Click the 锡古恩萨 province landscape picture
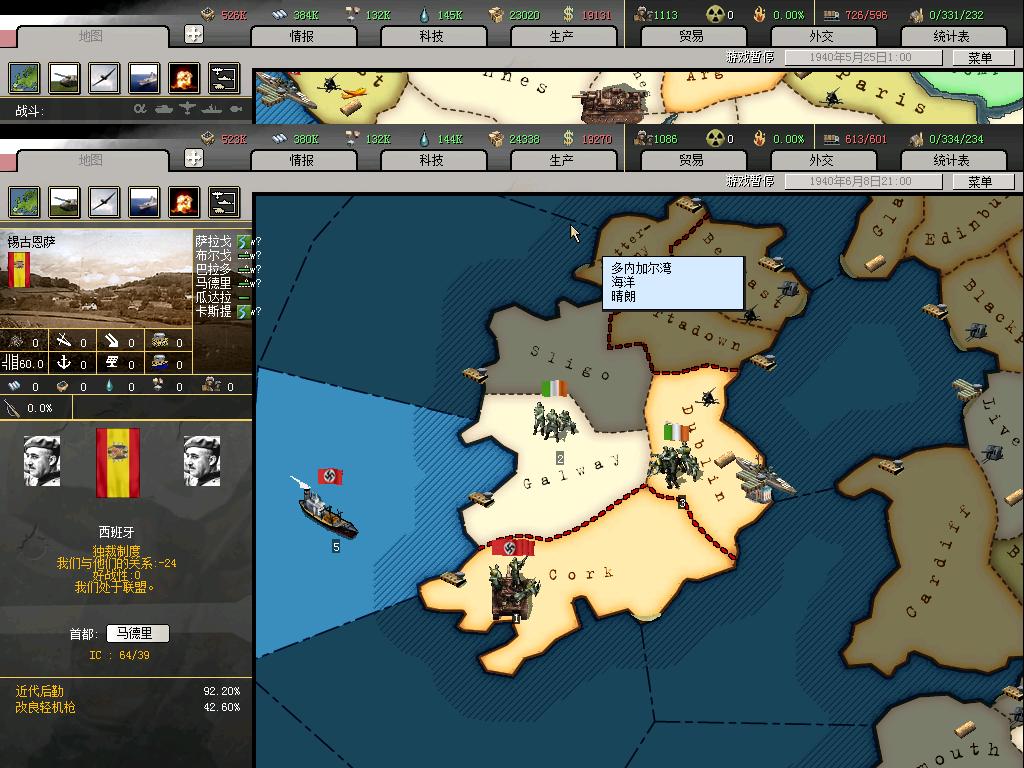The width and height of the screenshot is (1024, 768). [97, 279]
